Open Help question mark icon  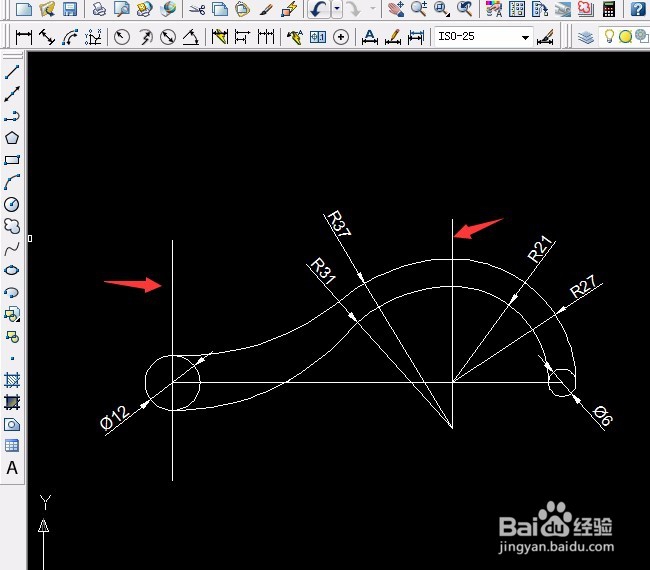[x=638, y=8]
